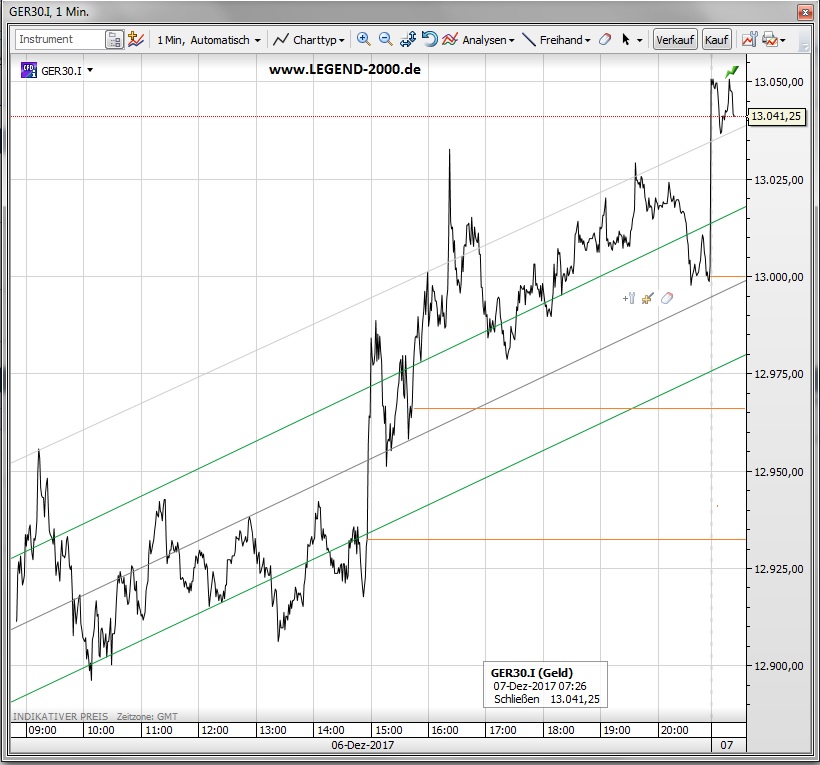
Task: Expand the cursor tool dropdown arrow
Action: point(640,40)
